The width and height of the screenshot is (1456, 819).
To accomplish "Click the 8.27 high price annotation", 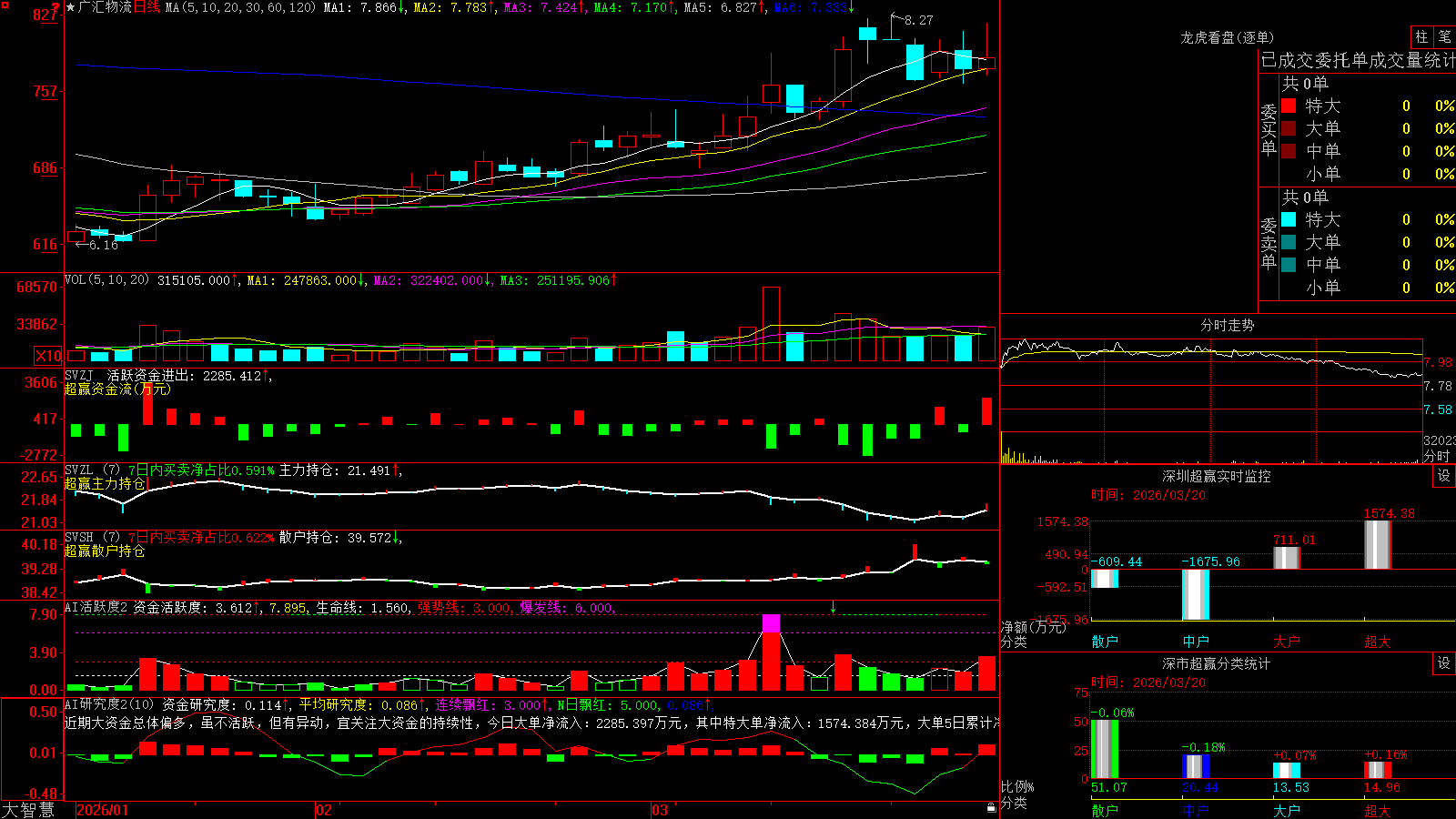I will tap(919, 20).
